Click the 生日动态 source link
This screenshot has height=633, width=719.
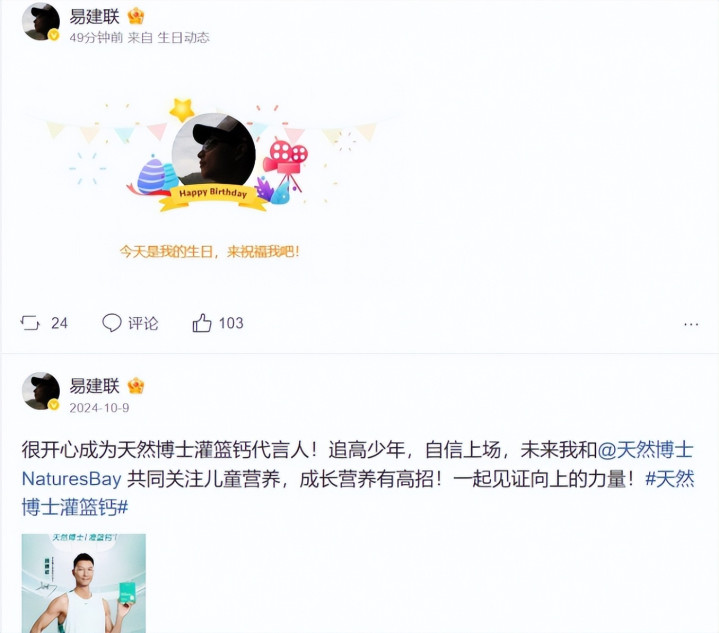(x=183, y=38)
